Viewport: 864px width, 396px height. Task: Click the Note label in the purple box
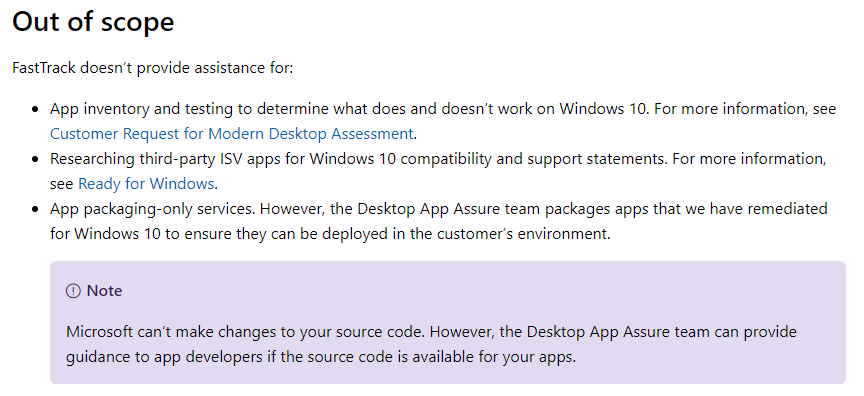coord(105,291)
